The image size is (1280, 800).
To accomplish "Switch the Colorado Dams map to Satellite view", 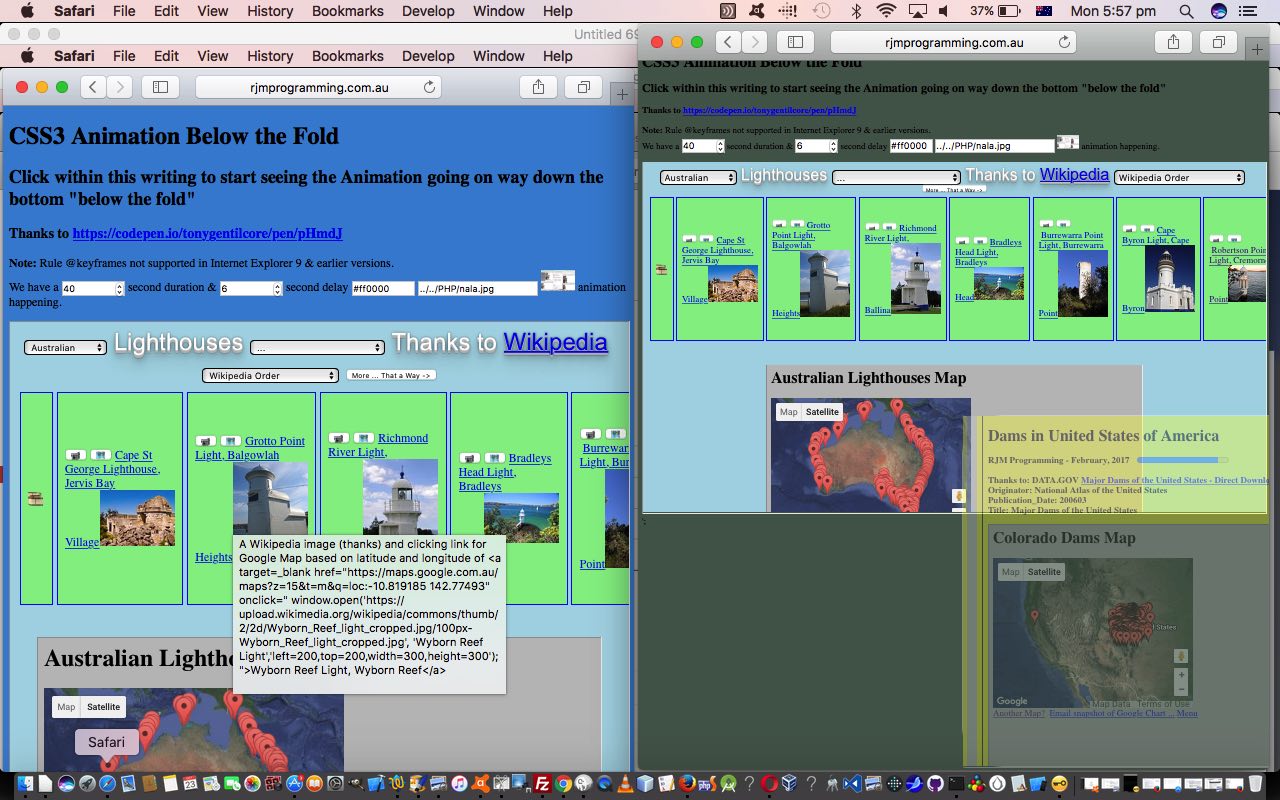I will tap(1044, 572).
